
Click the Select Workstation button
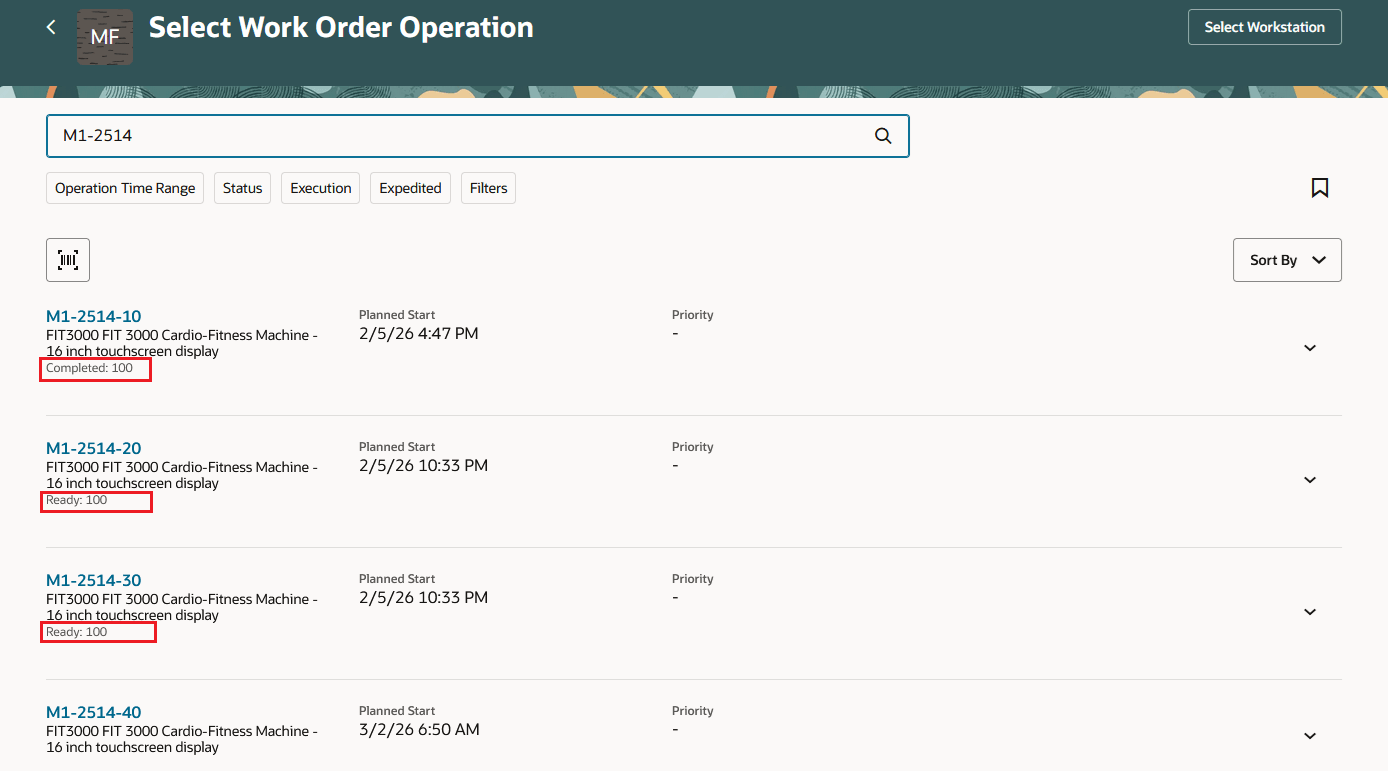[1264, 27]
